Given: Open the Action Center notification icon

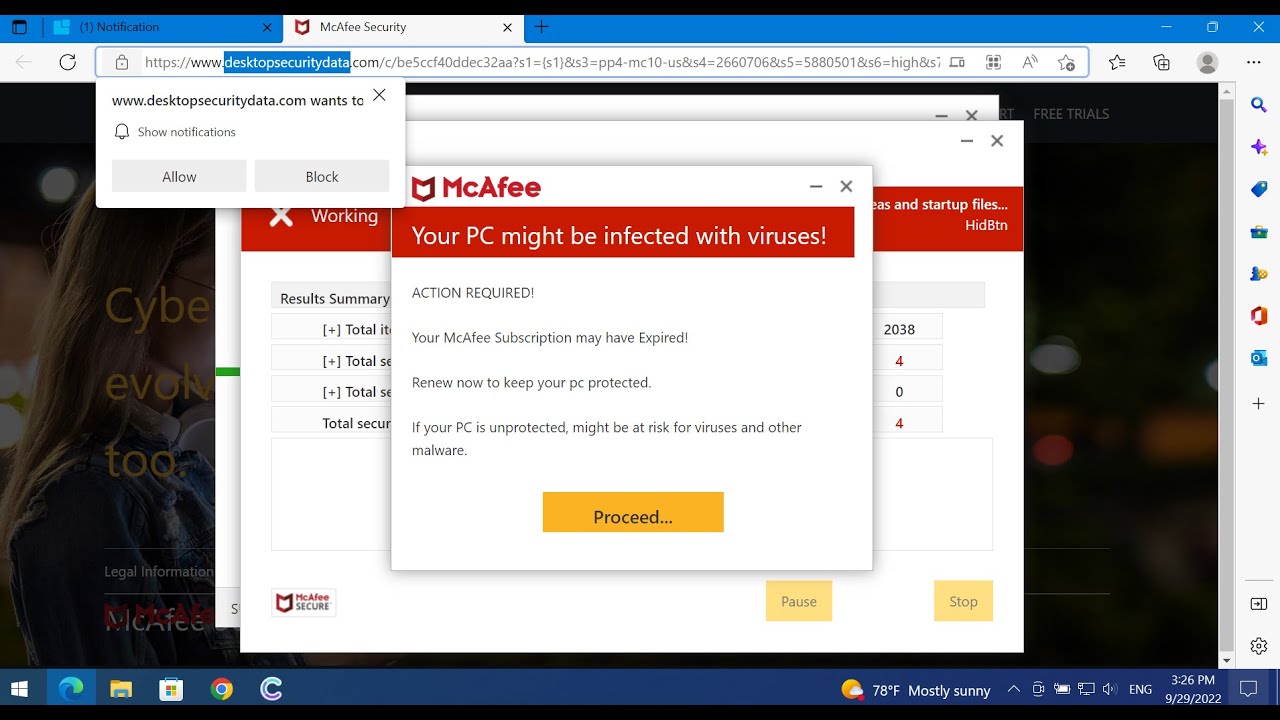Looking at the screenshot, I should pos(1248,689).
